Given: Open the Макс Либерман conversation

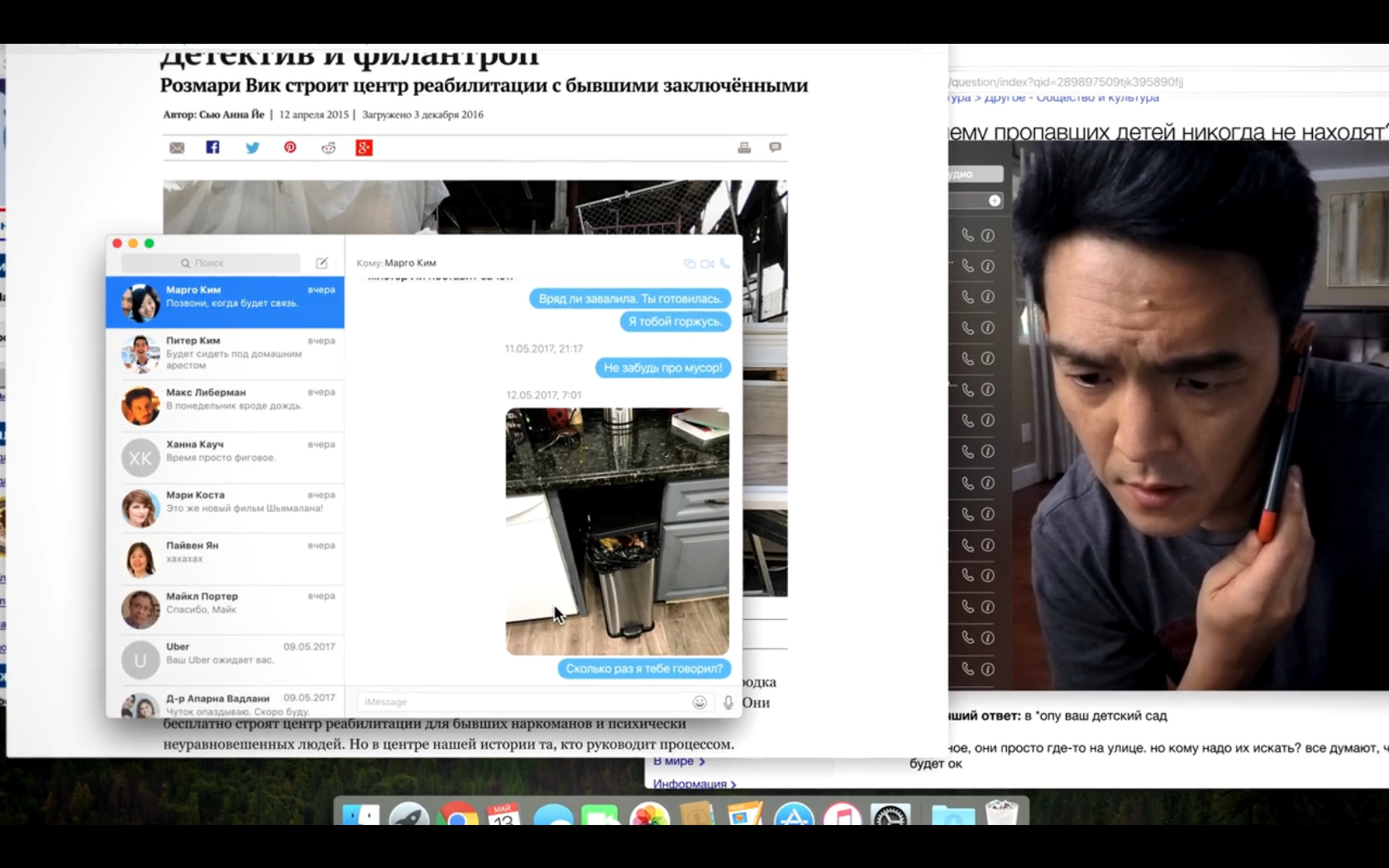Looking at the screenshot, I should [225, 405].
